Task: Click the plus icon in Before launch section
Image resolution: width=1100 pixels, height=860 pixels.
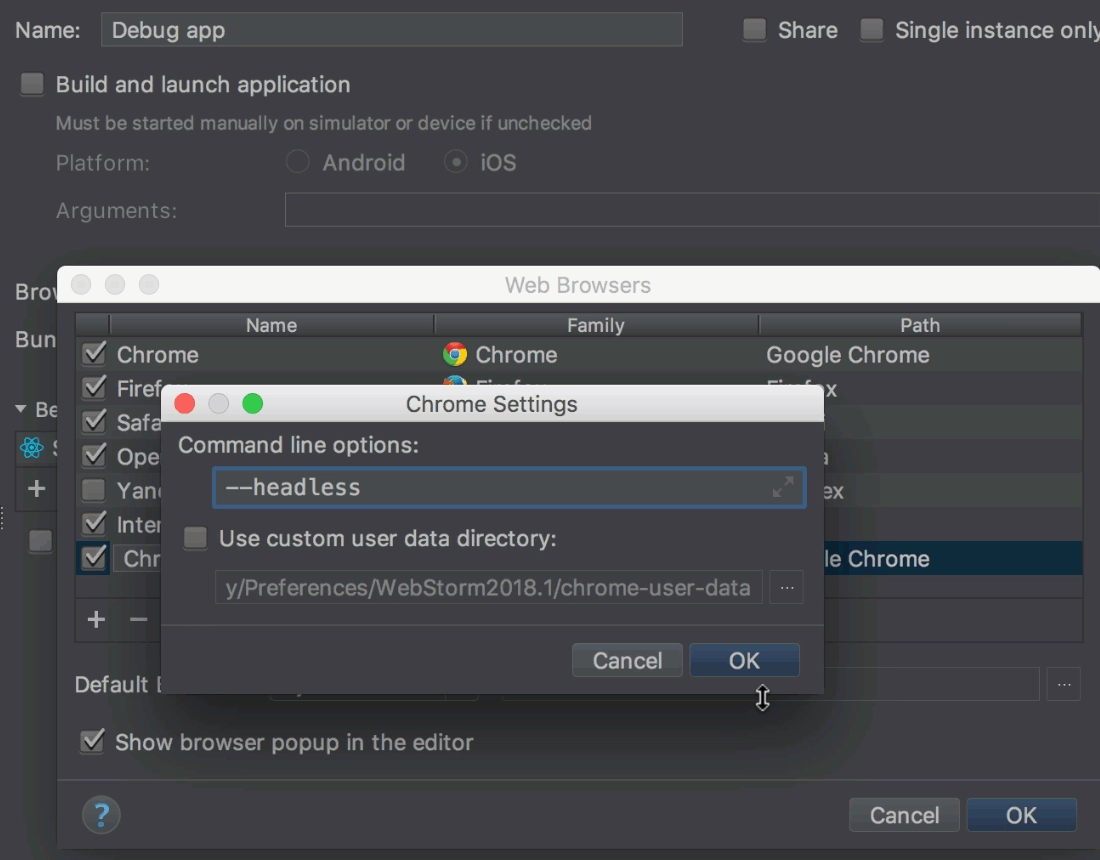Action: click(36, 488)
